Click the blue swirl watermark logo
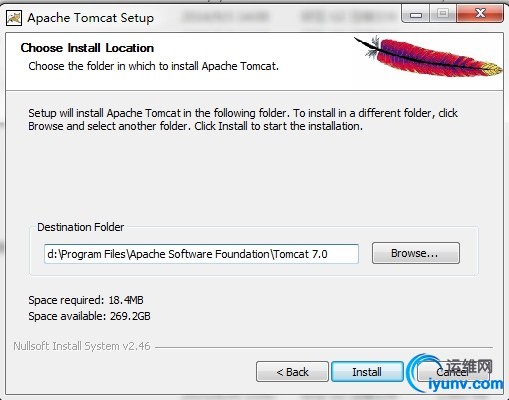Screen dimensions: 509x400 pos(419,373)
